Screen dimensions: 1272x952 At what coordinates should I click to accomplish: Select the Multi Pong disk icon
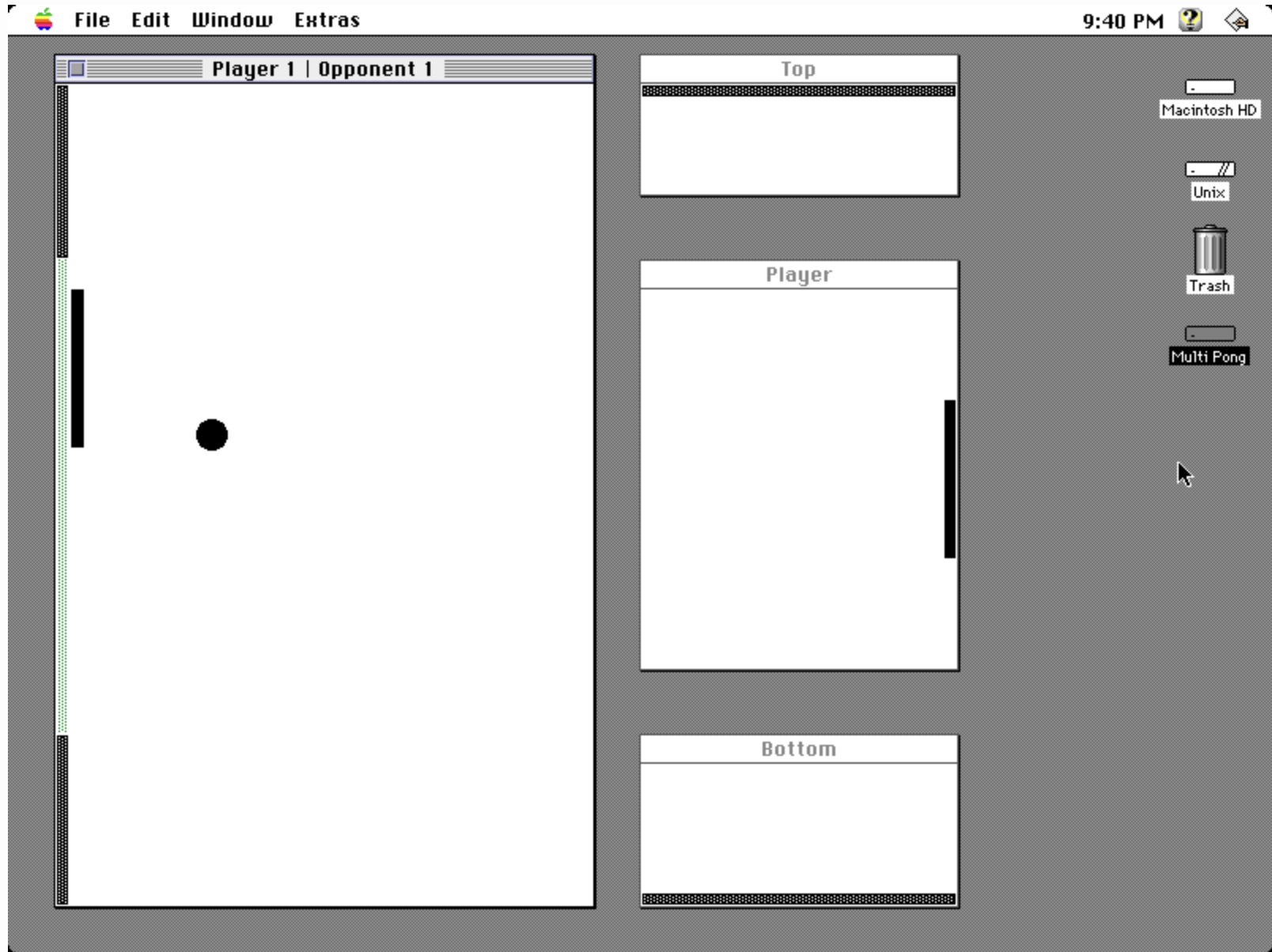(1210, 335)
